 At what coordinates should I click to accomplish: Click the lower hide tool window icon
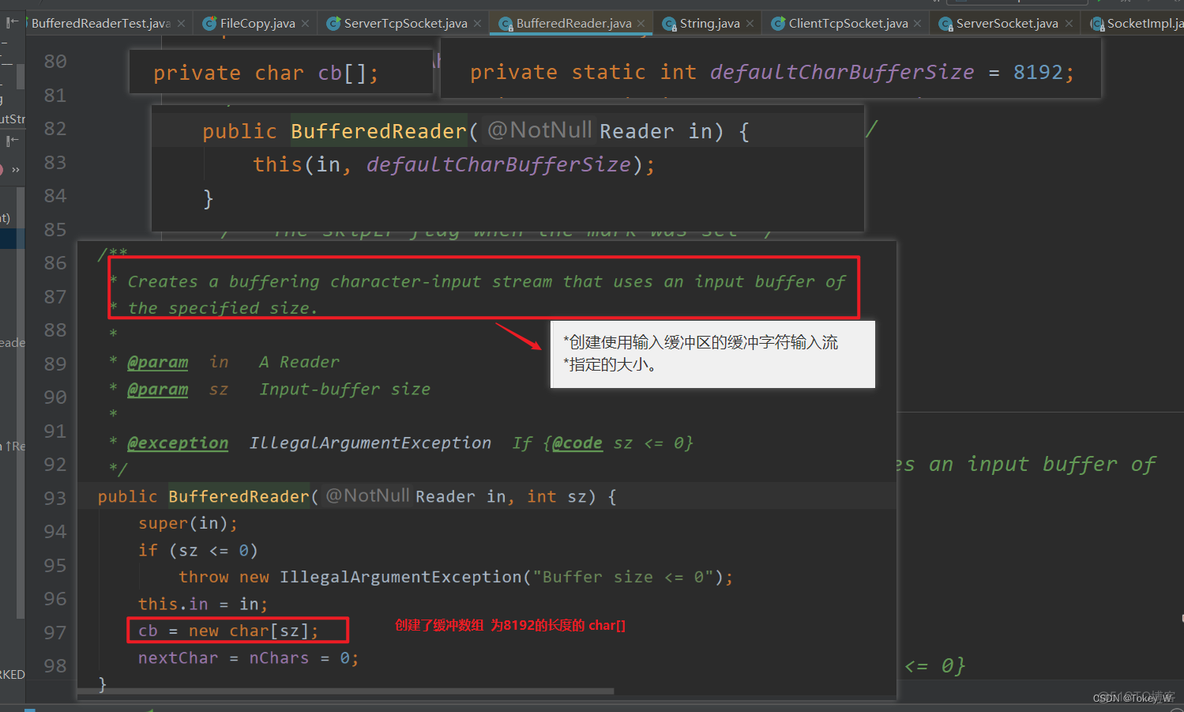click(x=12, y=140)
